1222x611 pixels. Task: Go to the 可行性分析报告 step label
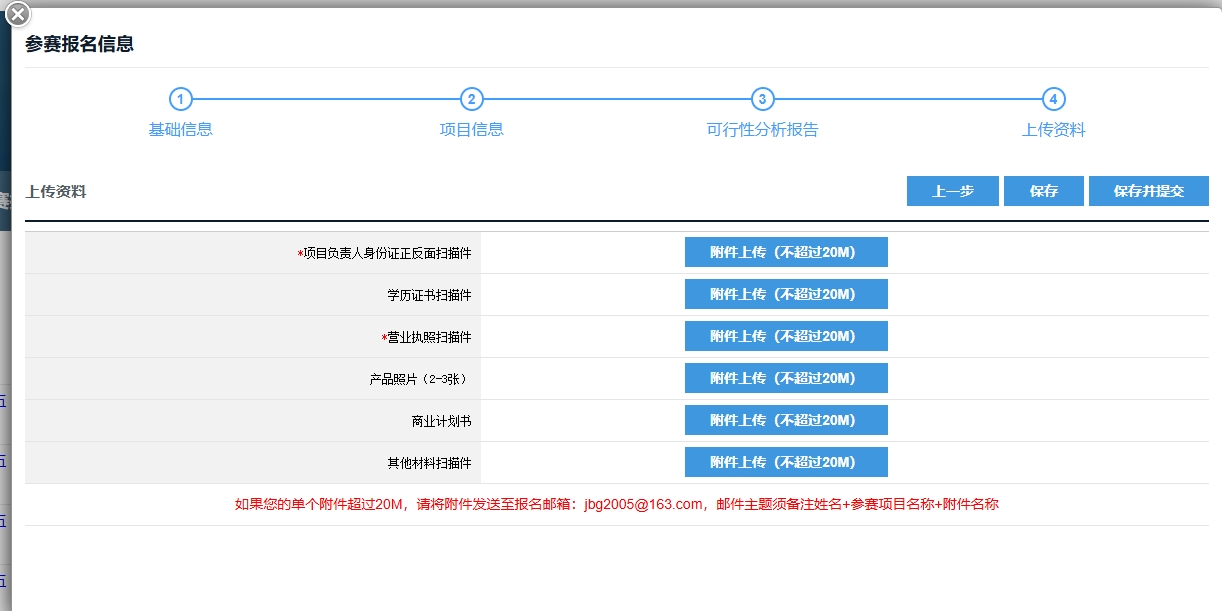tap(762, 130)
